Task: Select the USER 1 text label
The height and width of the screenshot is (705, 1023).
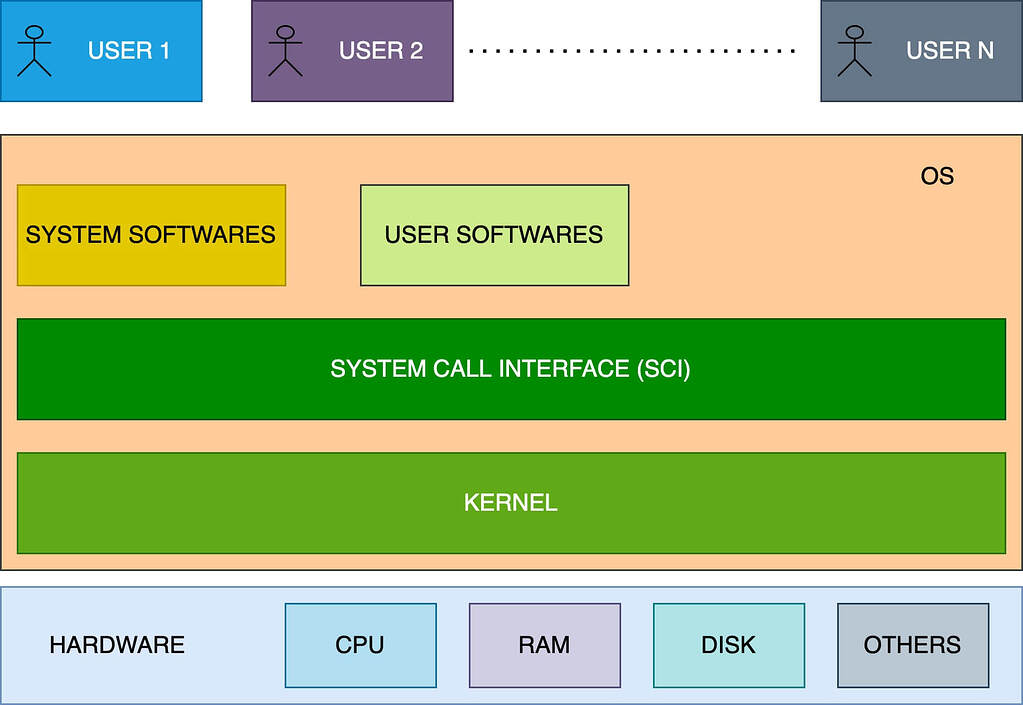Action: click(x=128, y=50)
